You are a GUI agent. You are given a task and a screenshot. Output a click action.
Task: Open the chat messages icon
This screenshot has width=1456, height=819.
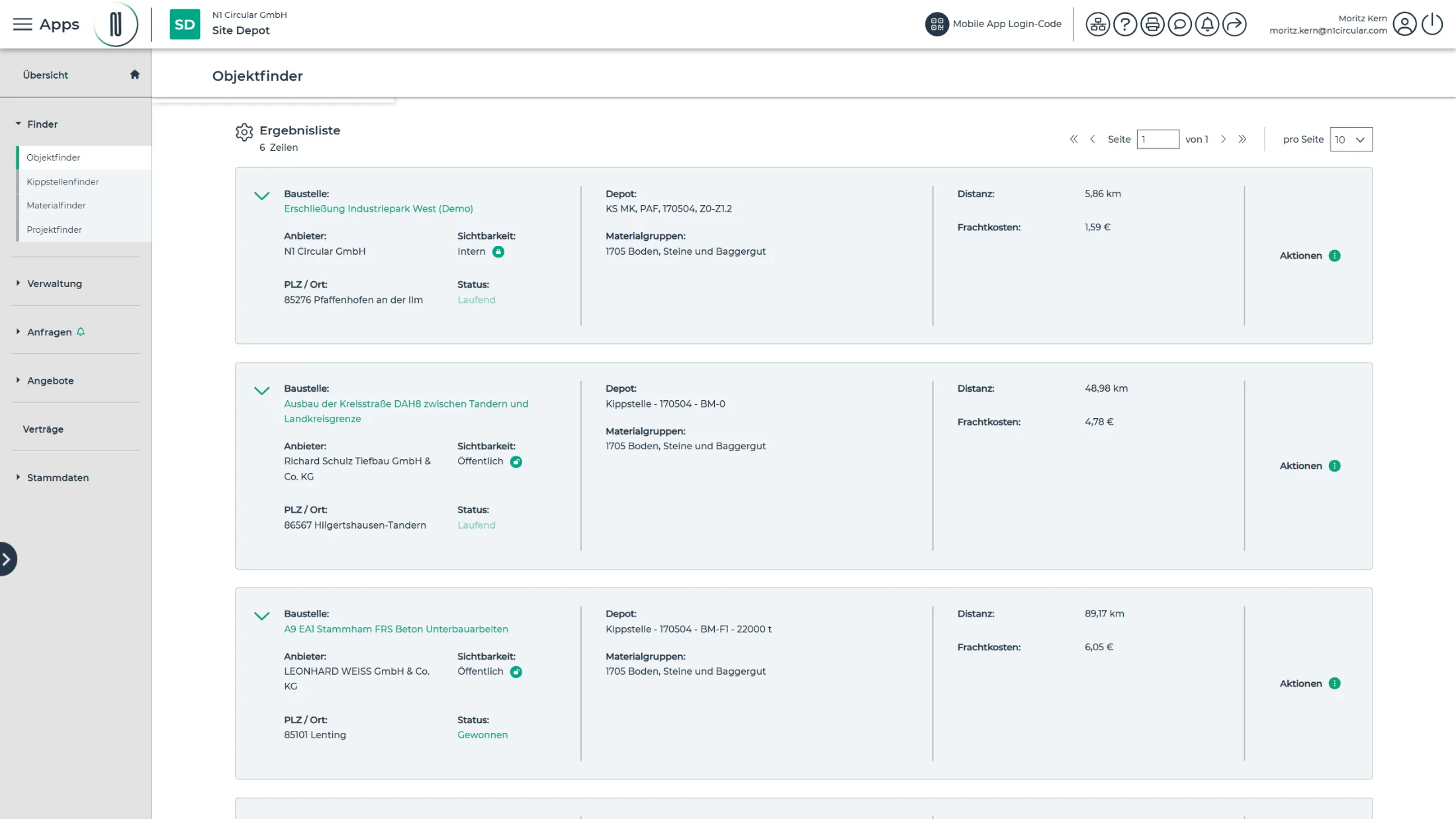coord(1179,24)
